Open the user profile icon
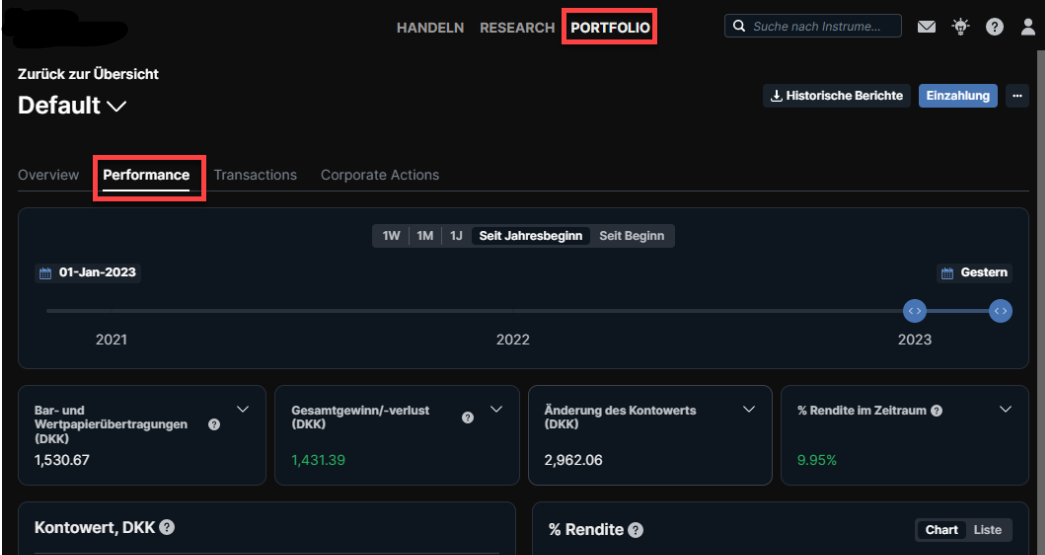1045x555 pixels. [x=1028, y=27]
